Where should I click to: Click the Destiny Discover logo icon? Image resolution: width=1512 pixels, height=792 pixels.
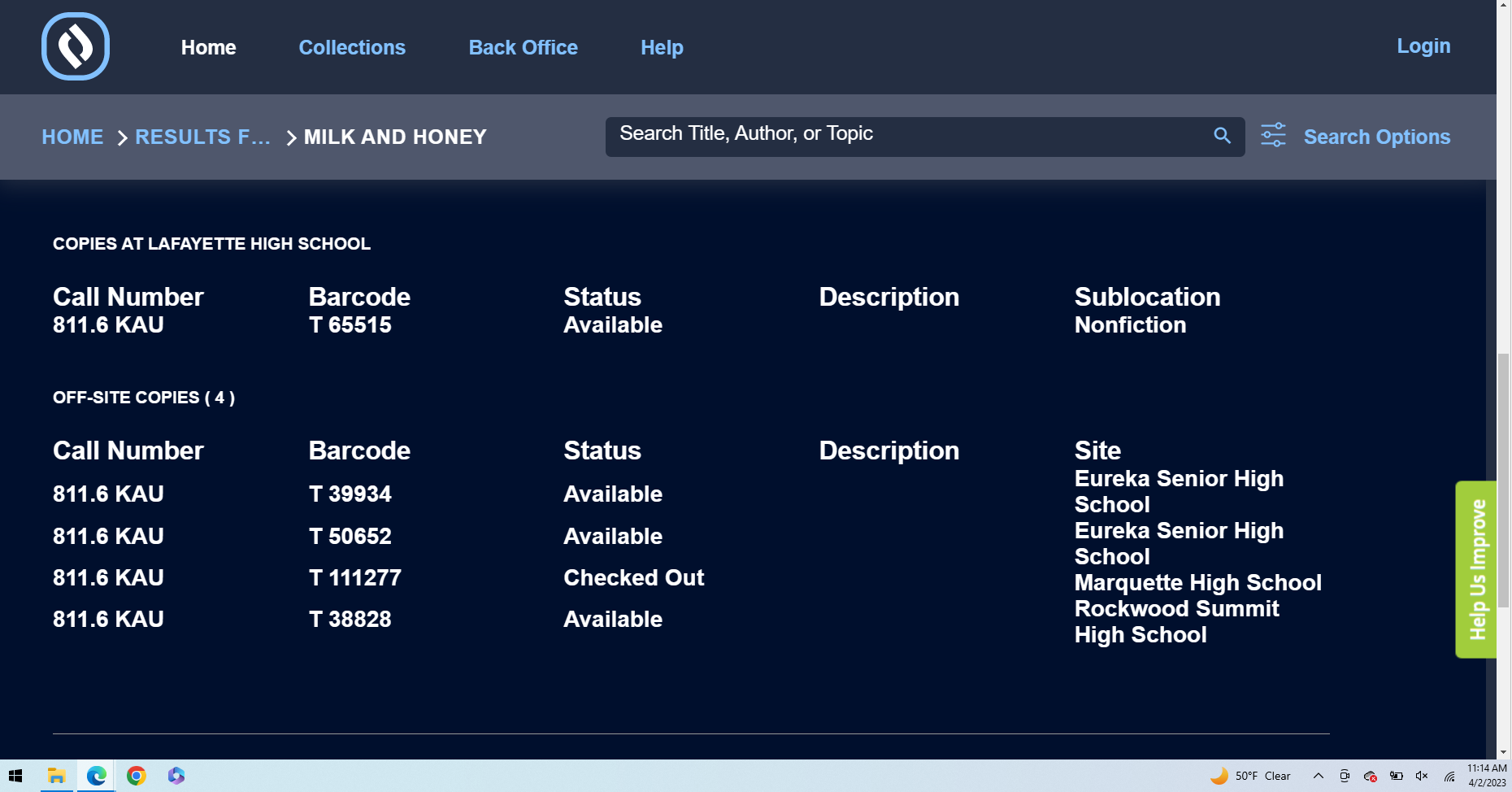(76, 46)
